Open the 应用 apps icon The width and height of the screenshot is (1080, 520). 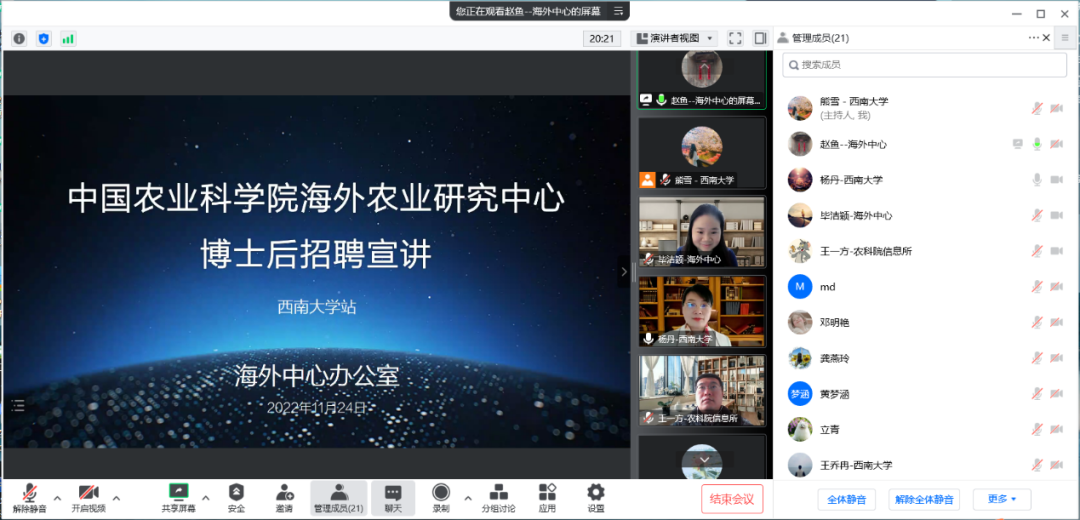pos(547,492)
